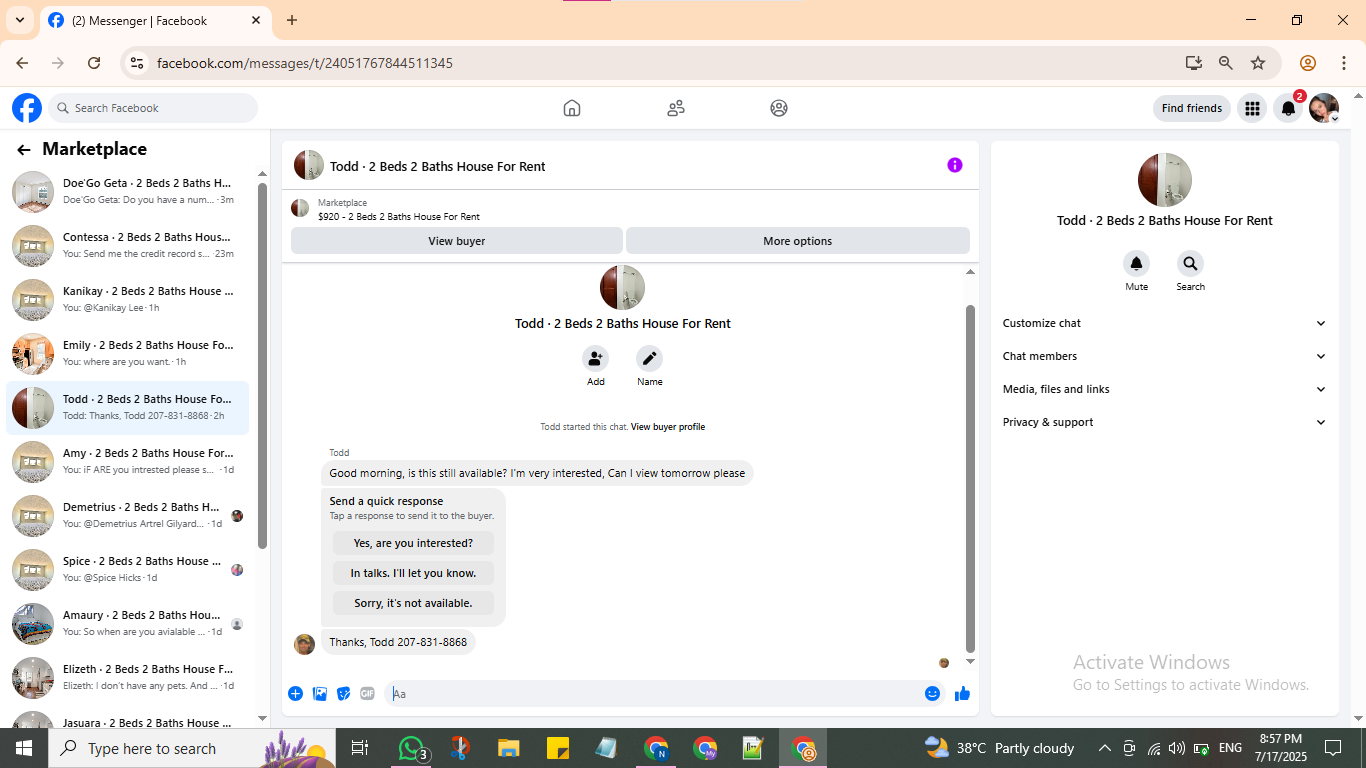Open a new browser tab
Viewport: 1366px width, 768px height.
coord(292,20)
